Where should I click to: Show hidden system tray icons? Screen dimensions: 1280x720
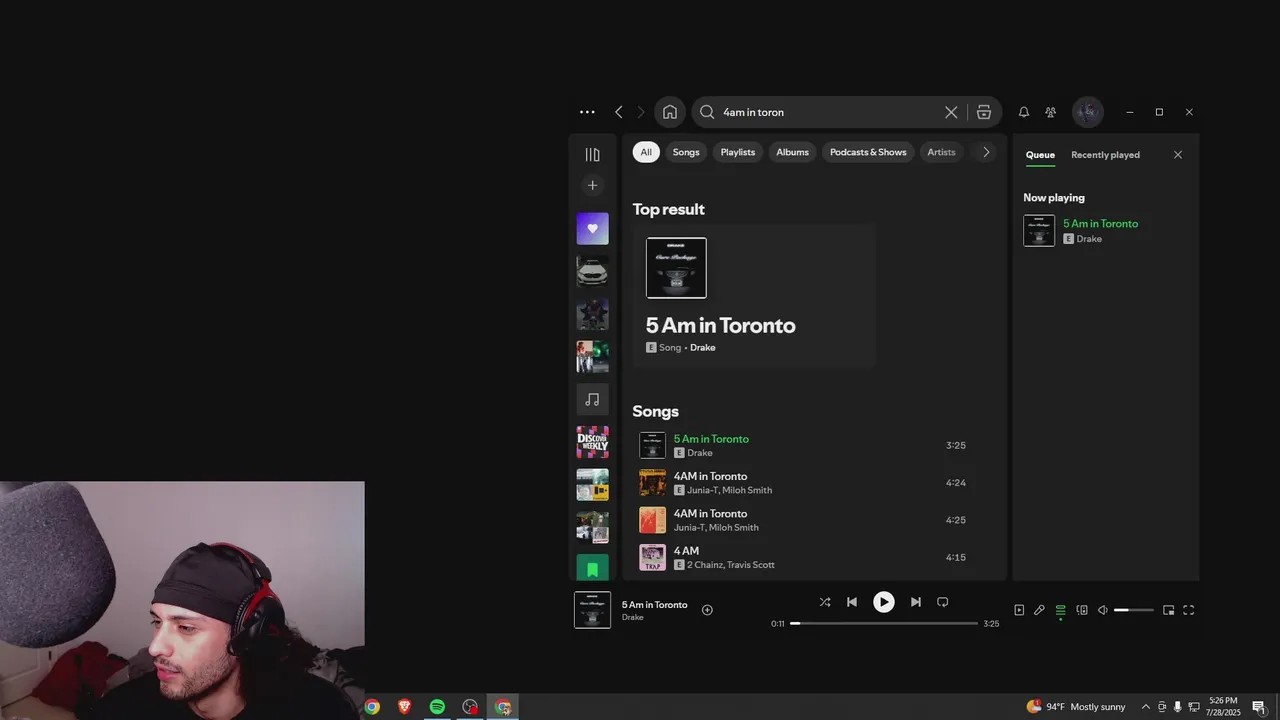pyautogui.click(x=1146, y=707)
